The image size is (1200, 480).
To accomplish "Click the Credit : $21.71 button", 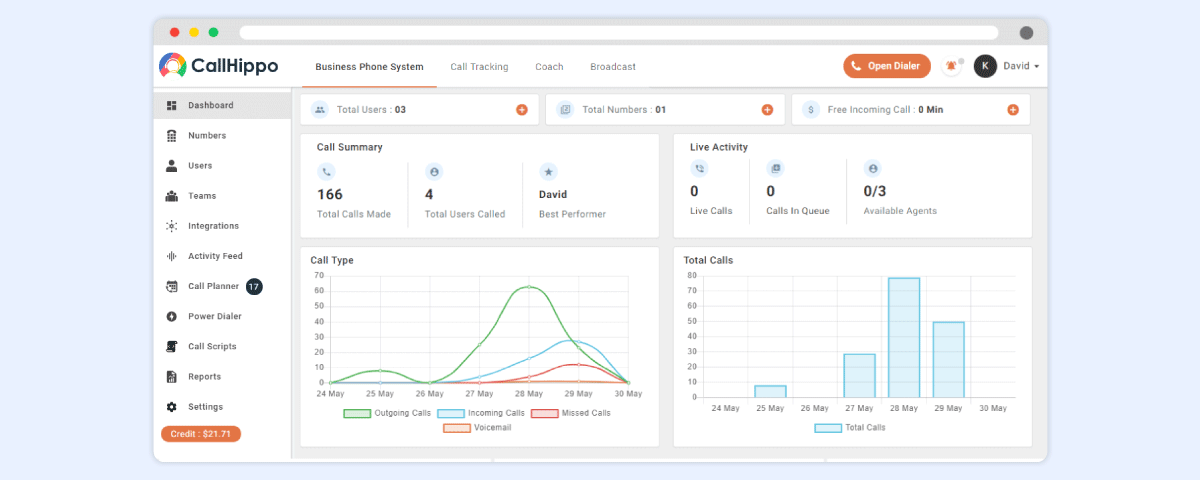I will (201, 434).
